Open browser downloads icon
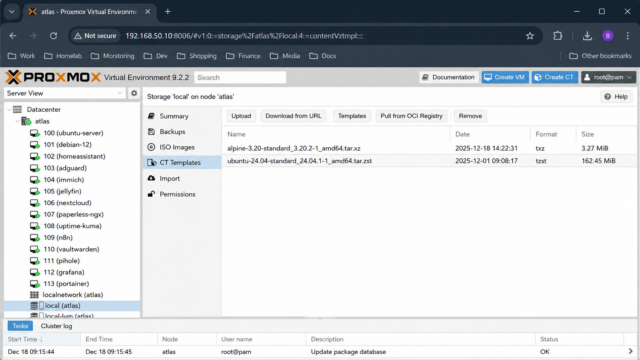The width and height of the screenshot is (640, 360). pyautogui.click(x=587, y=36)
